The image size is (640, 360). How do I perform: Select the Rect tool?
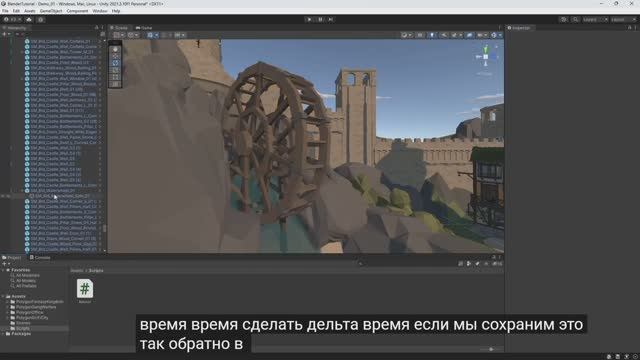click(x=116, y=77)
